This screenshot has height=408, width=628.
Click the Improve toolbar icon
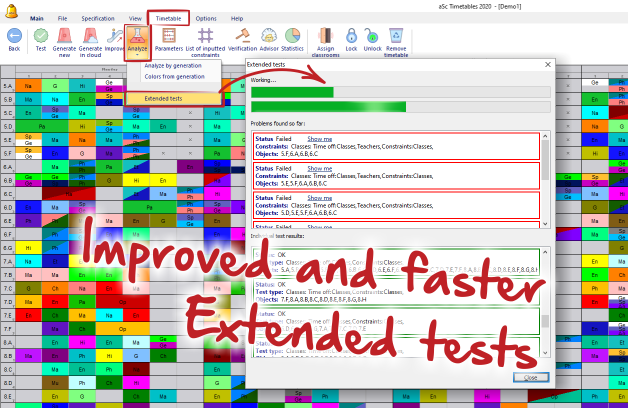tap(115, 36)
